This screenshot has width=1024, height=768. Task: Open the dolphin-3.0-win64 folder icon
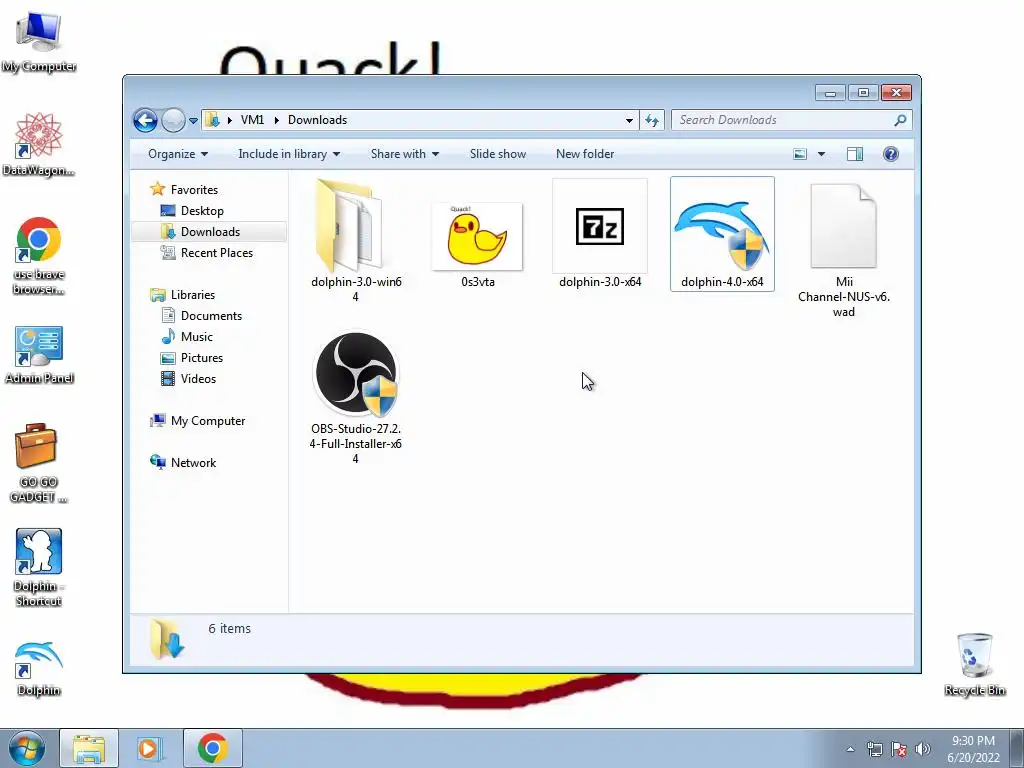[349, 225]
